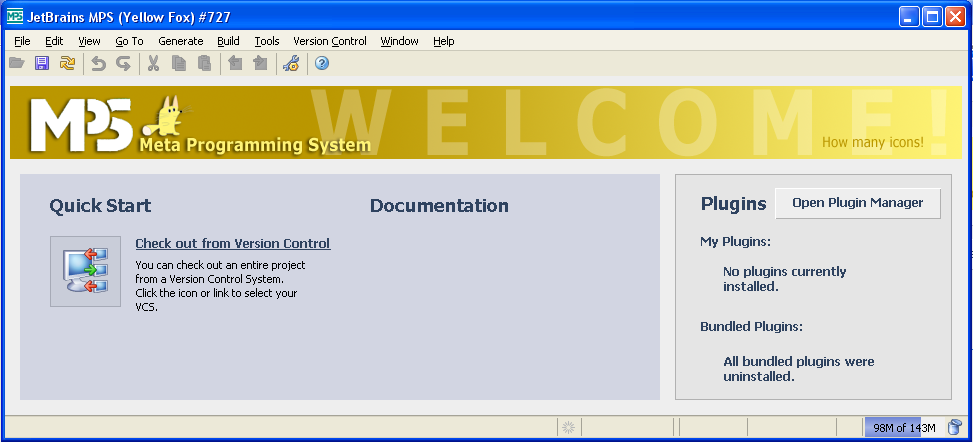Minimize the JetBrains MPS window
Image resolution: width=973 pixels, height=442 pixels.
coord(910,17)
